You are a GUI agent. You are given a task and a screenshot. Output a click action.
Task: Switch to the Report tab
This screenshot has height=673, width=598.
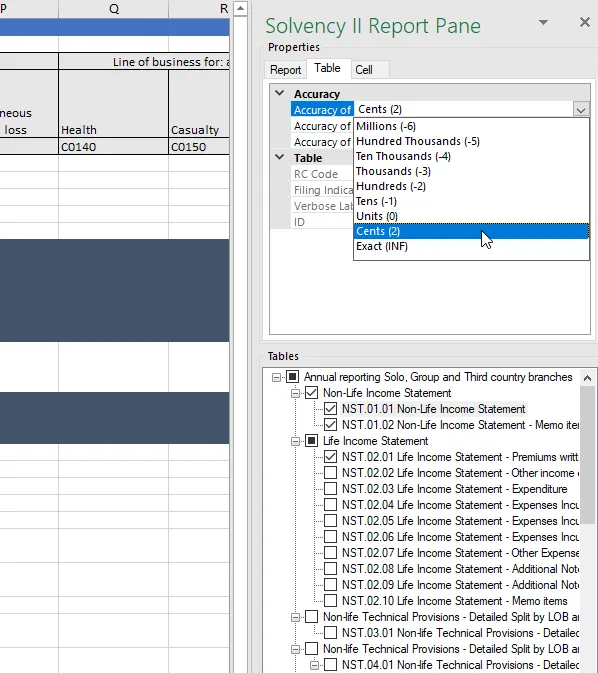point(285,70)
